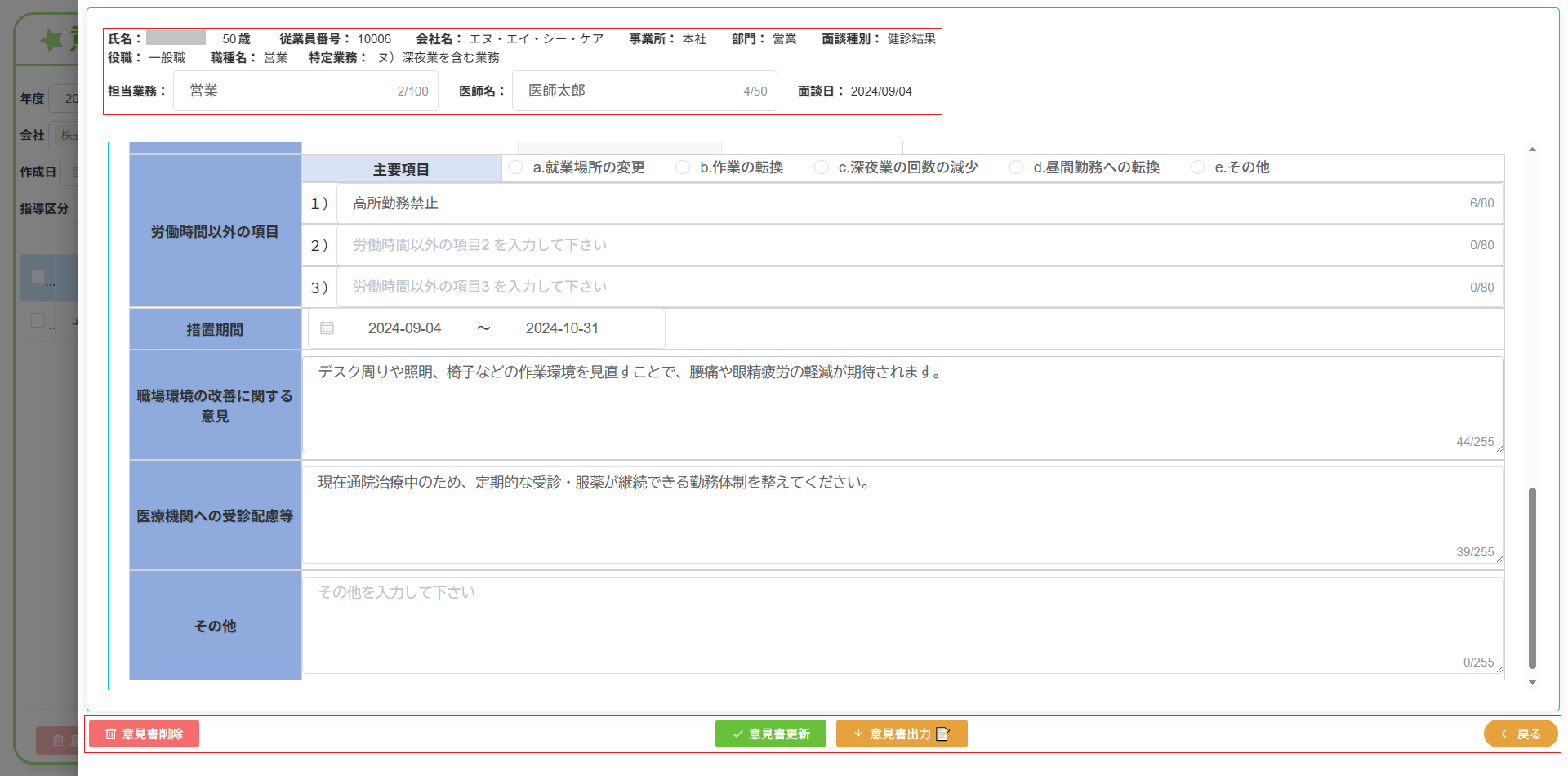Viewport: 1568px width, 776px height.
Task: Click field 1 containing 高所勤務禁止
Action: click(x=898, y=203)
